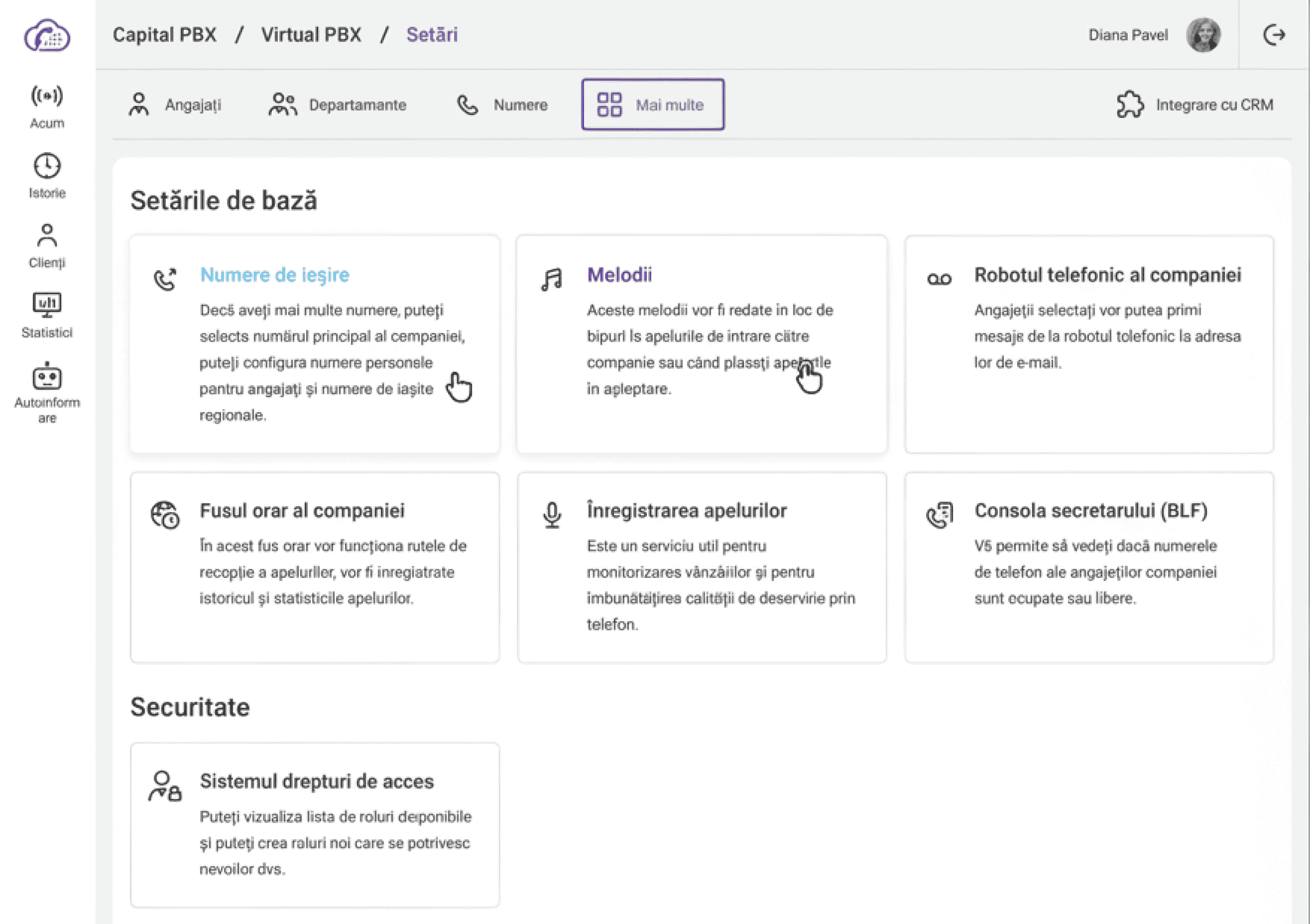Open the Acum live view icon

[x=47, y=96]
